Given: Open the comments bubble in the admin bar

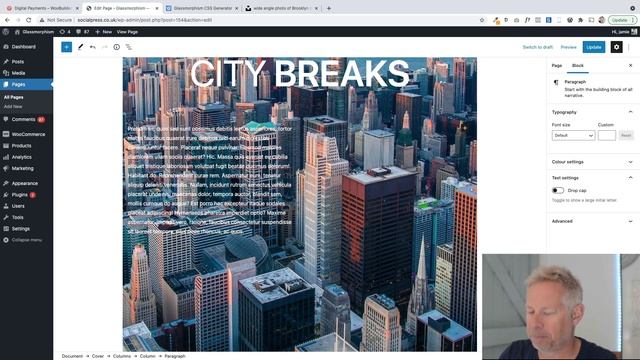Looking at the screenshot, I should coord(82,32).
